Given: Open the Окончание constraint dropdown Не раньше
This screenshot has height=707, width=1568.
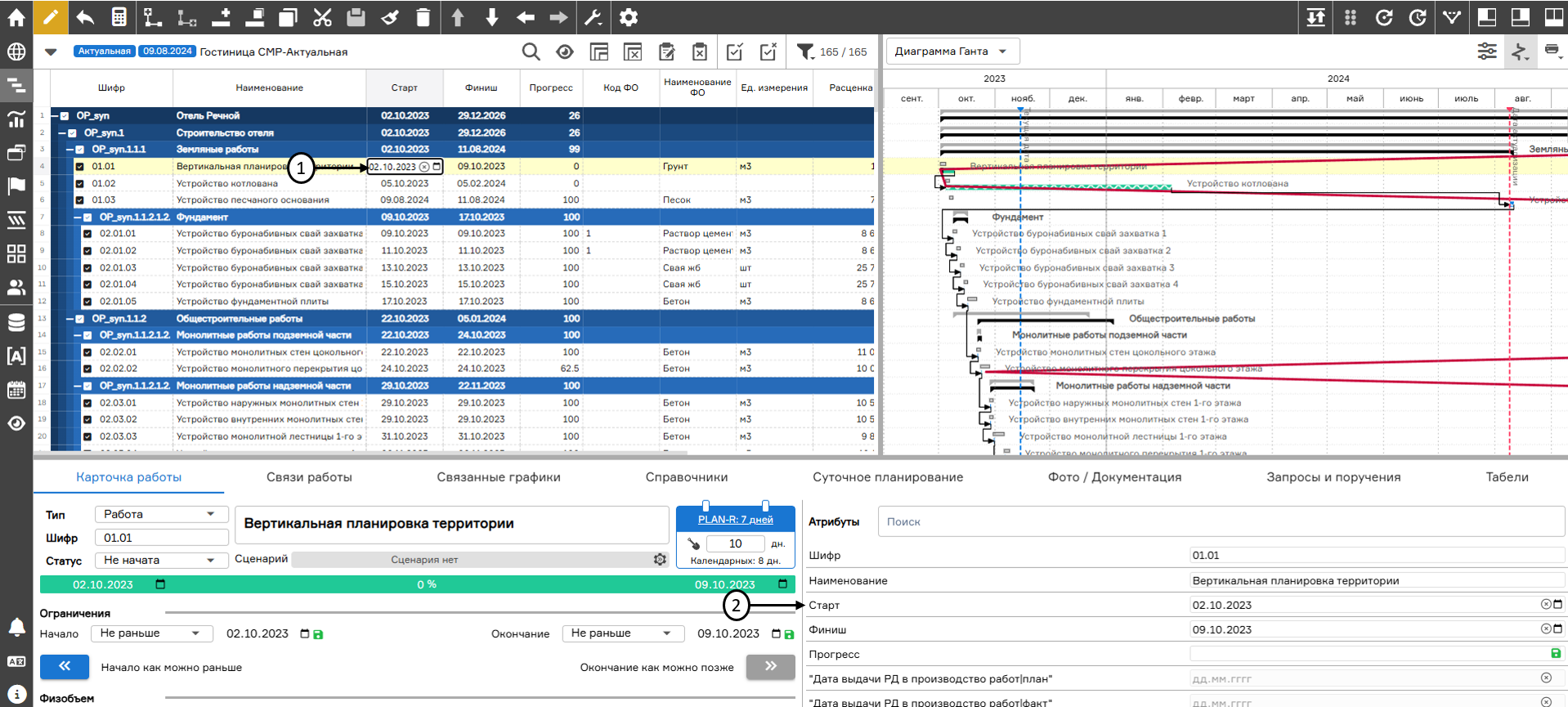Looking at the screenshot, I should (622, 633).
